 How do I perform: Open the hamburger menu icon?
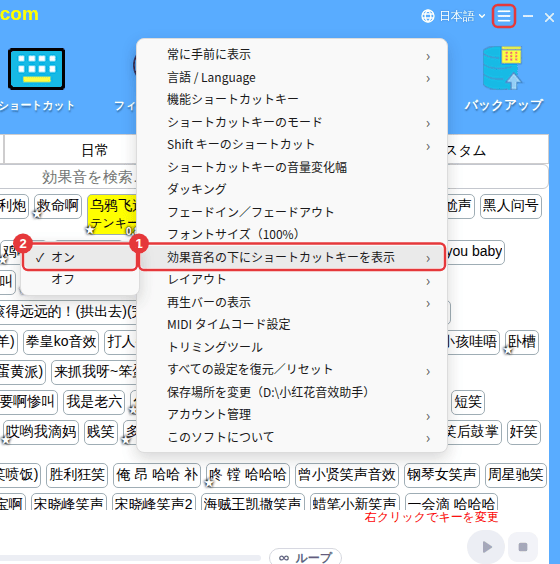[x=504, y=16]
